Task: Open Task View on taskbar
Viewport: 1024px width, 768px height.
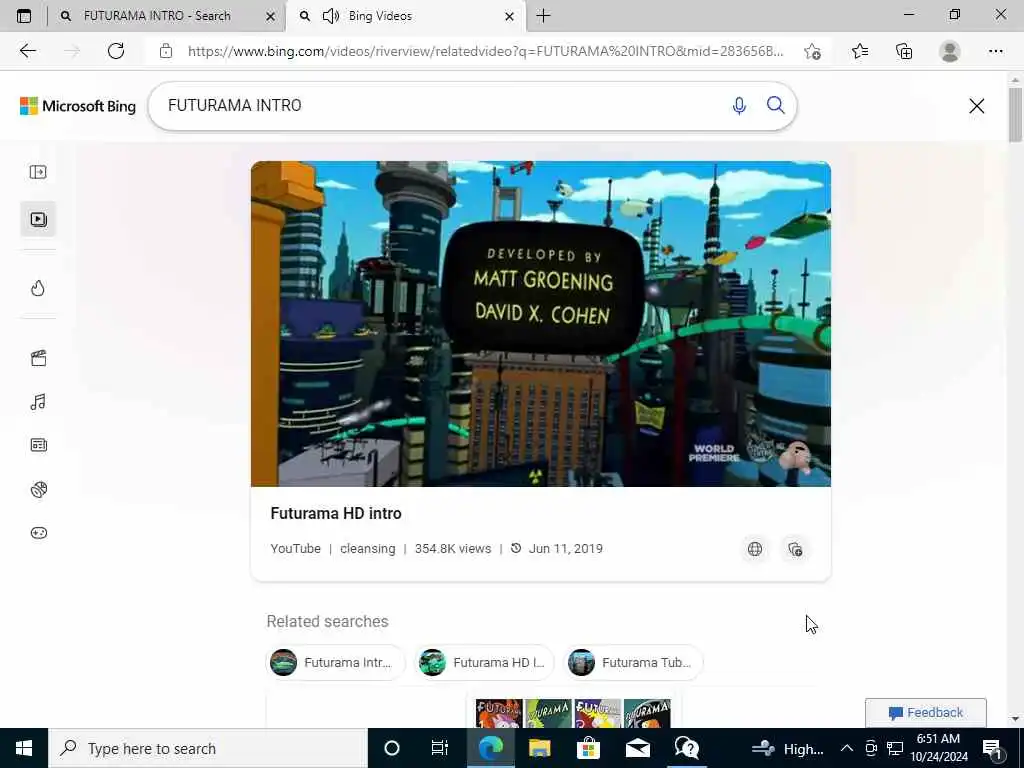Action: pyautogui.click(x=440, y=748)
